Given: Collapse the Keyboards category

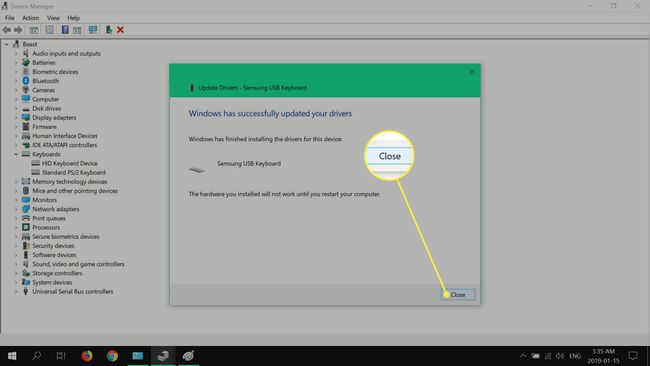Looking at the screenshot, I should click(x=16, y=154).
